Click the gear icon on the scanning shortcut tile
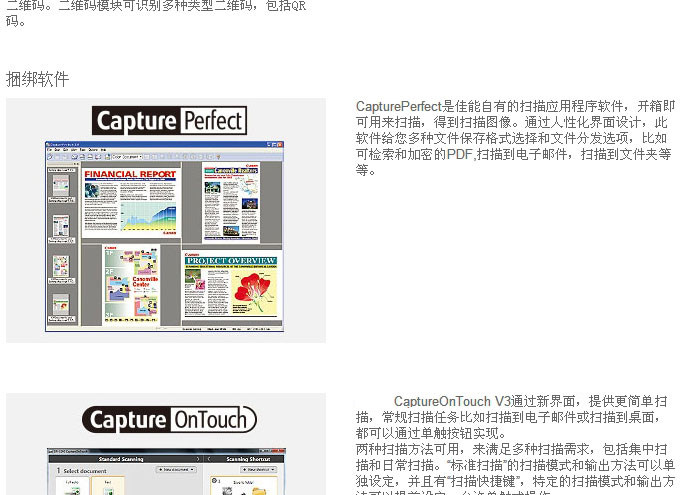Screen dimensions: 690x495 pyautogui.click(x=214, y=480)
